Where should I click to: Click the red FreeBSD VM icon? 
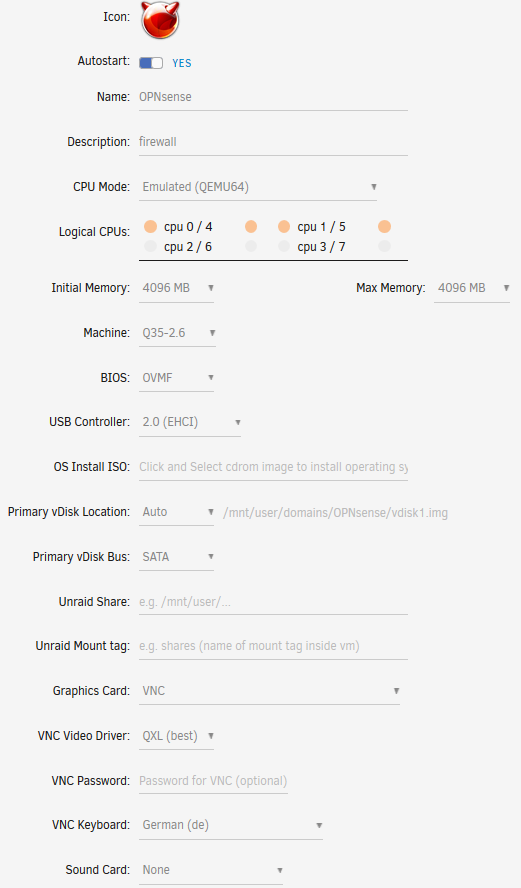160,20
